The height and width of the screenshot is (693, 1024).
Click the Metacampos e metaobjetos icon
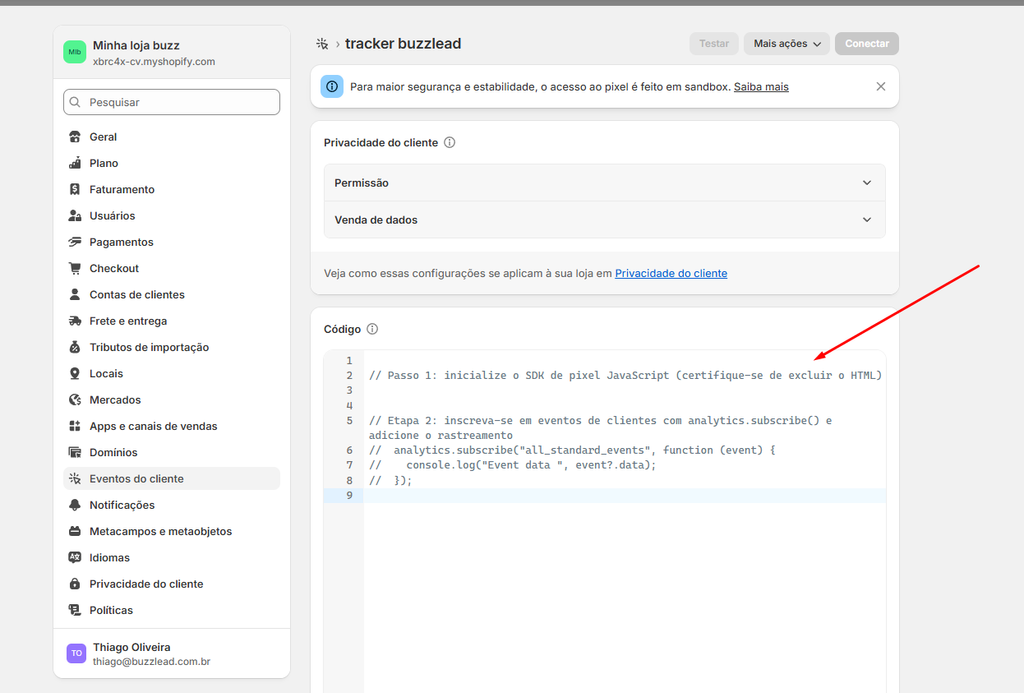[75, 531]
